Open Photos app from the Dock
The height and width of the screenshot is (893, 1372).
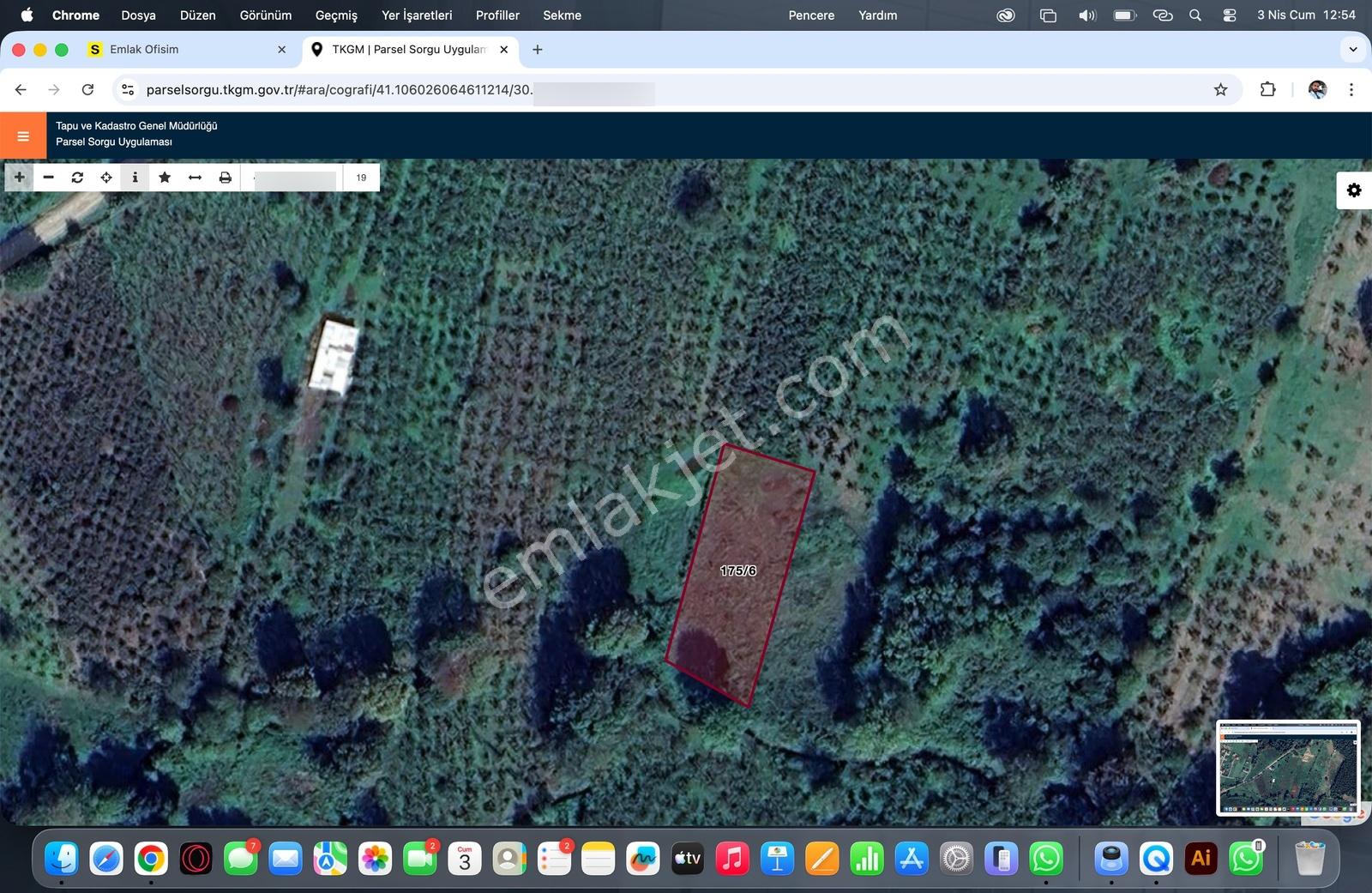[x=375, y=858]
